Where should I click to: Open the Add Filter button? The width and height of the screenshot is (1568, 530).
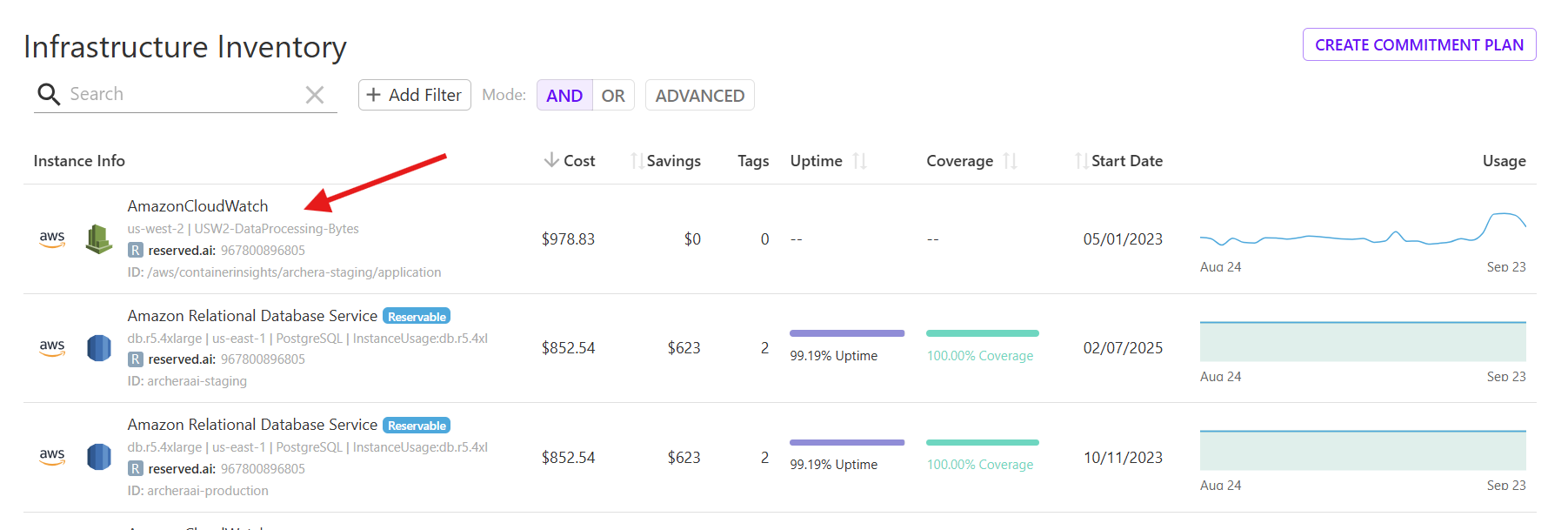pos(414,95)
